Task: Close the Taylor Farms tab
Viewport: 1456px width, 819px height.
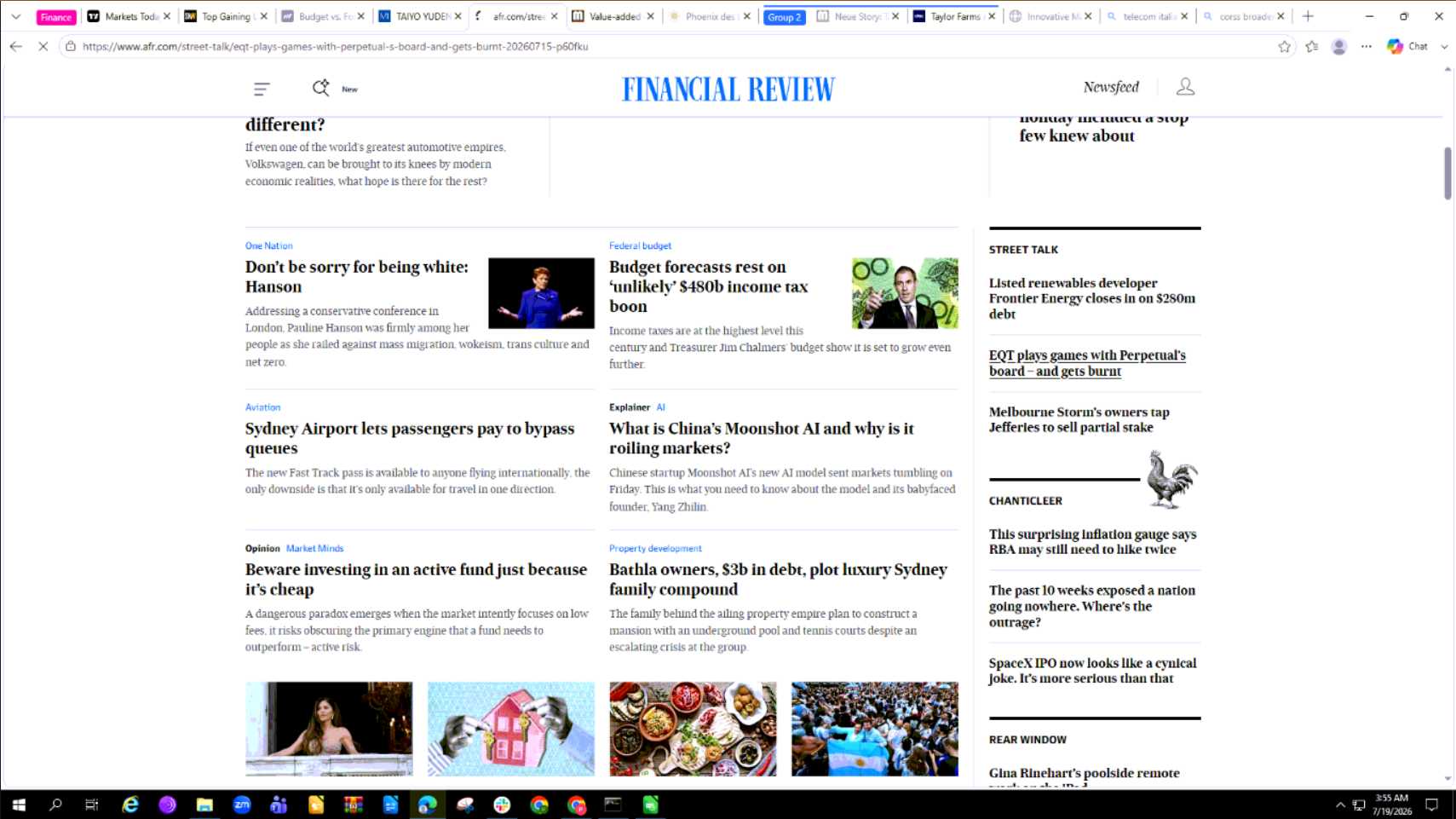Action: coord(992,16)
